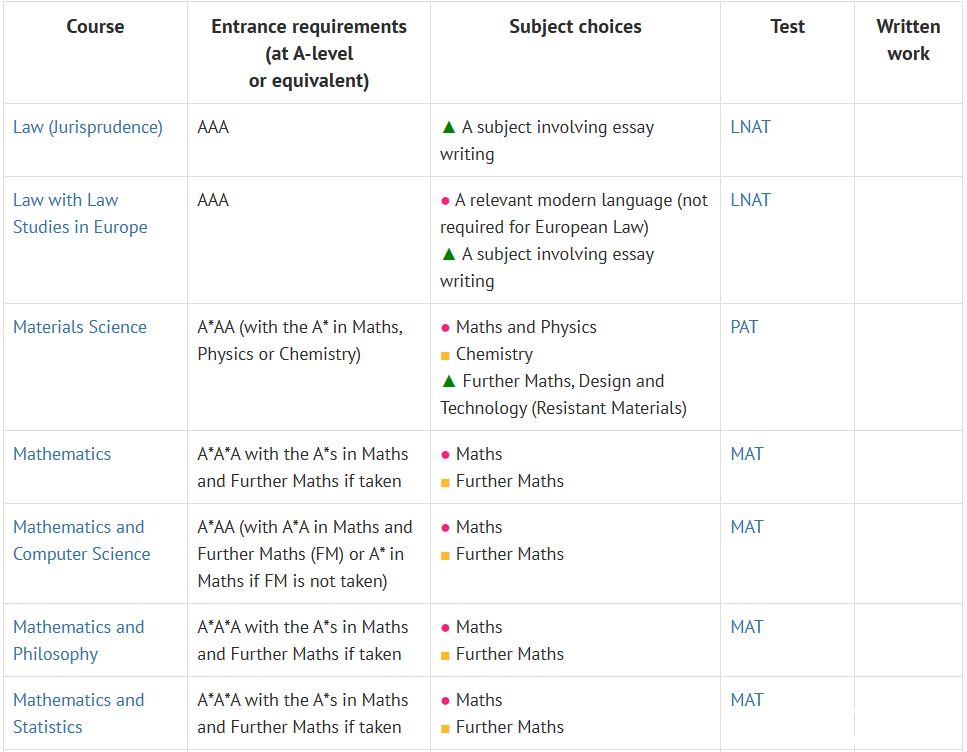Select the 'Written work' column header
The width and height of the screenshot is (967, 752).
pyautogui.click(x=908, y=40)
